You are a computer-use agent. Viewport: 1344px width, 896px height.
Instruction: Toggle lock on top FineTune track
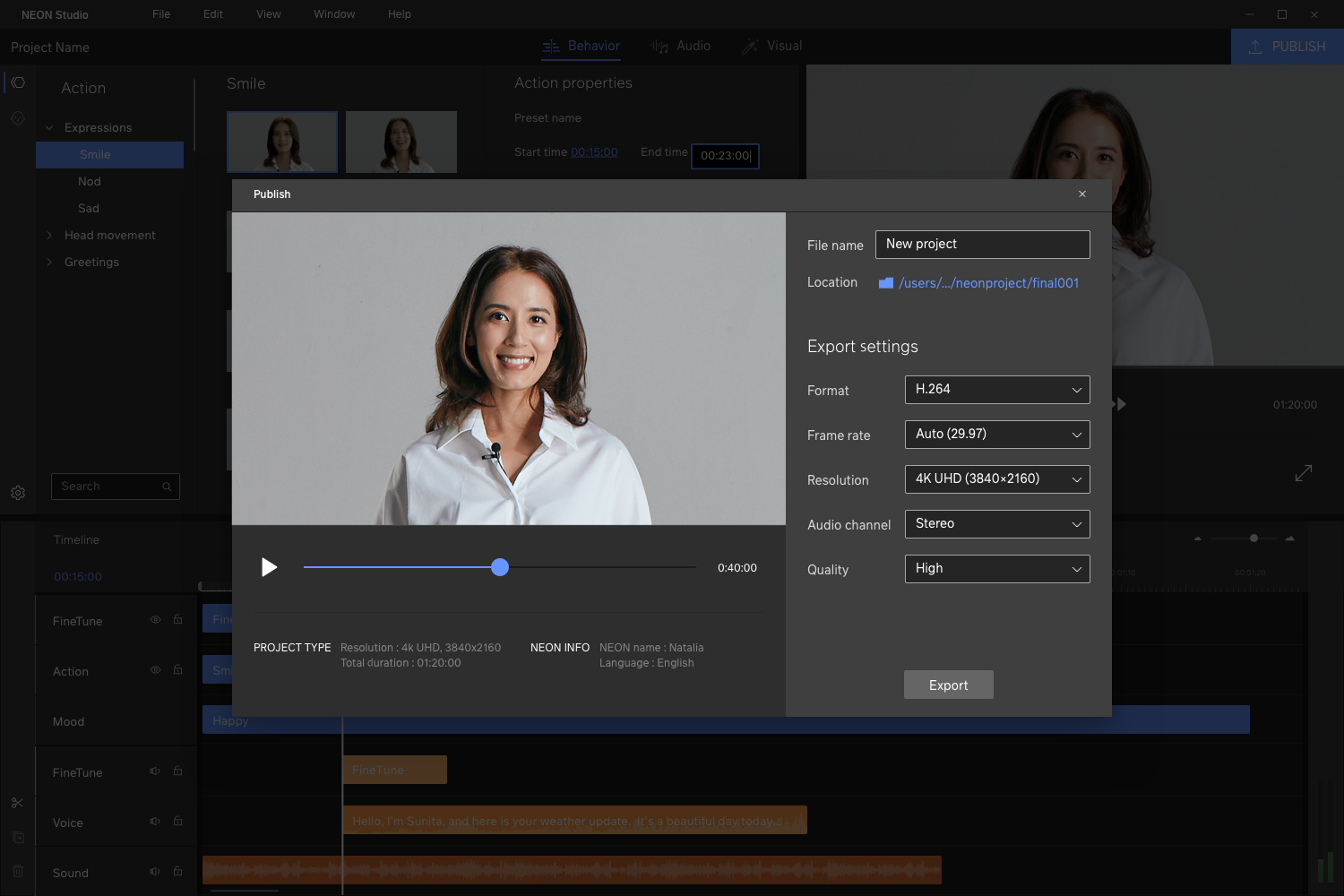[x=177, y=620]
